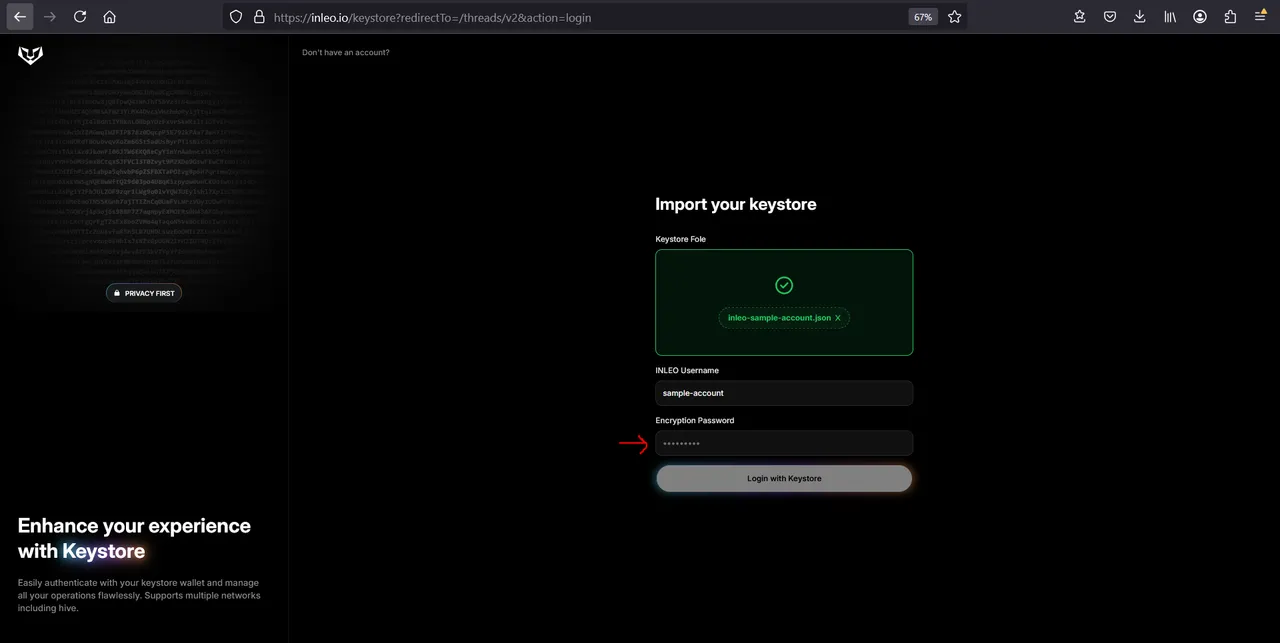
Task: Click the INLEO Username label
Action: tap(687, 370)
